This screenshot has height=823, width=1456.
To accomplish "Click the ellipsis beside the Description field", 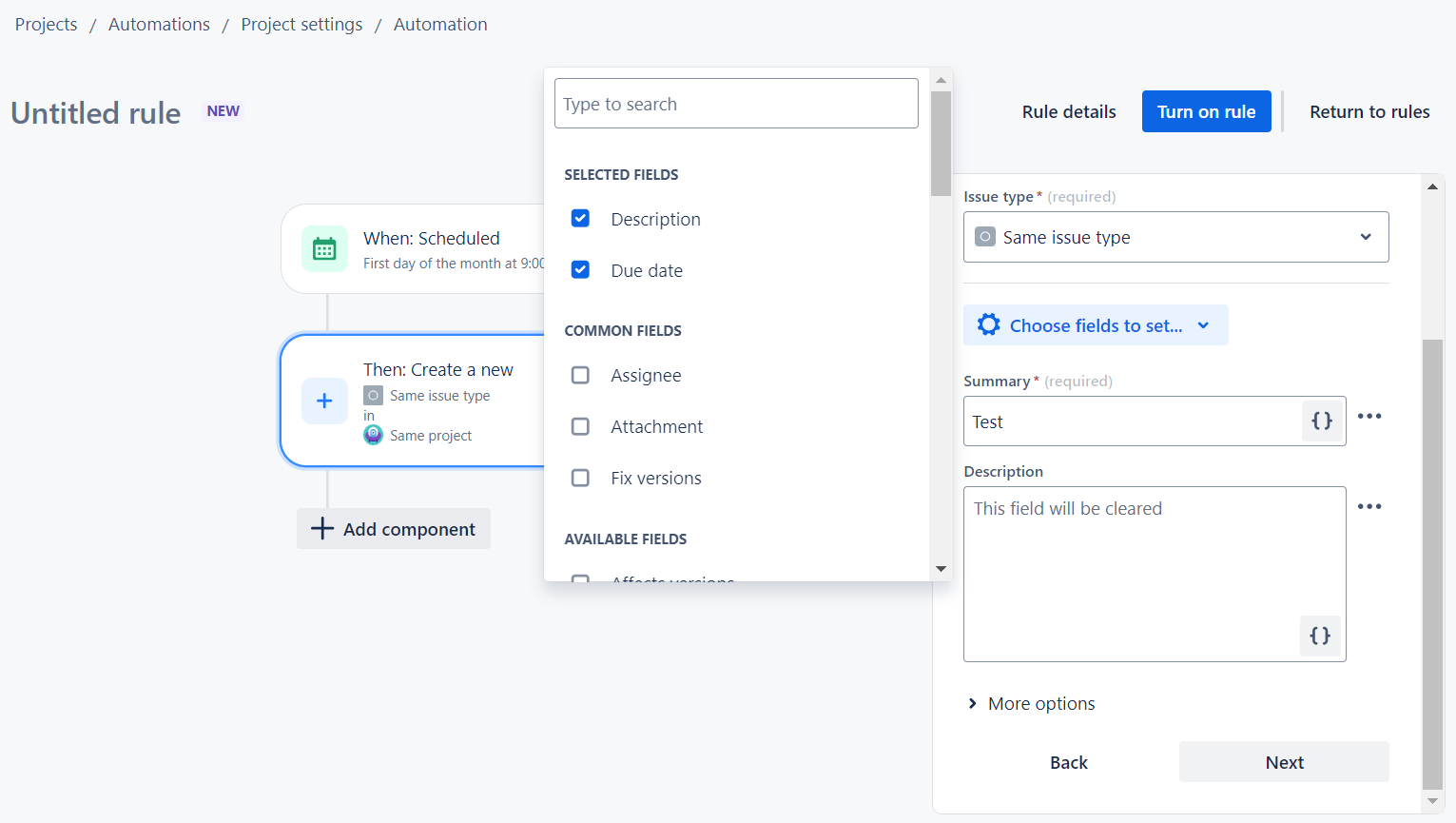I will [1369, 506].
